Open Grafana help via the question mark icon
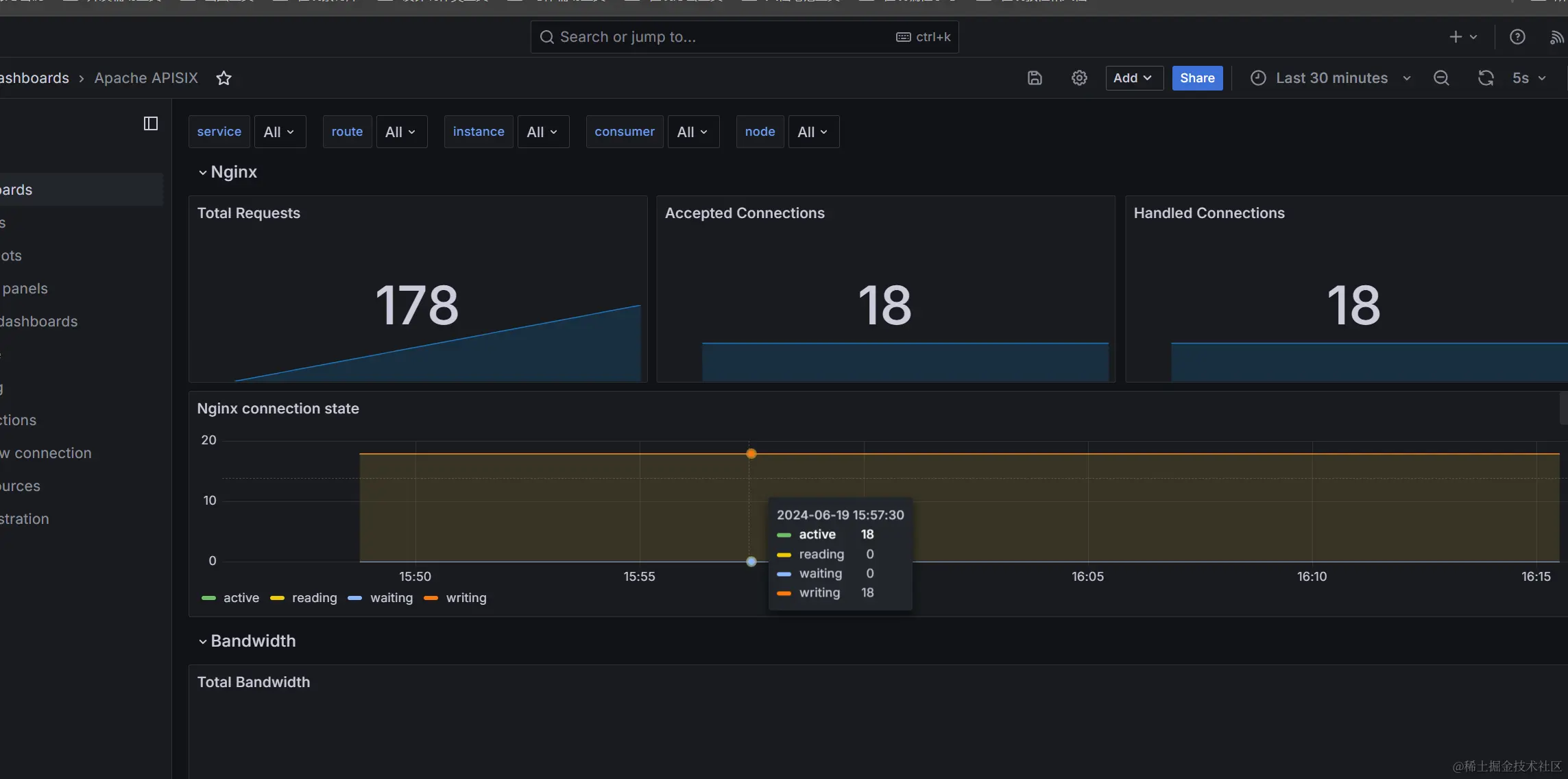Image resolution: width=1568 pixels, height=779 pixels. 1517,36
